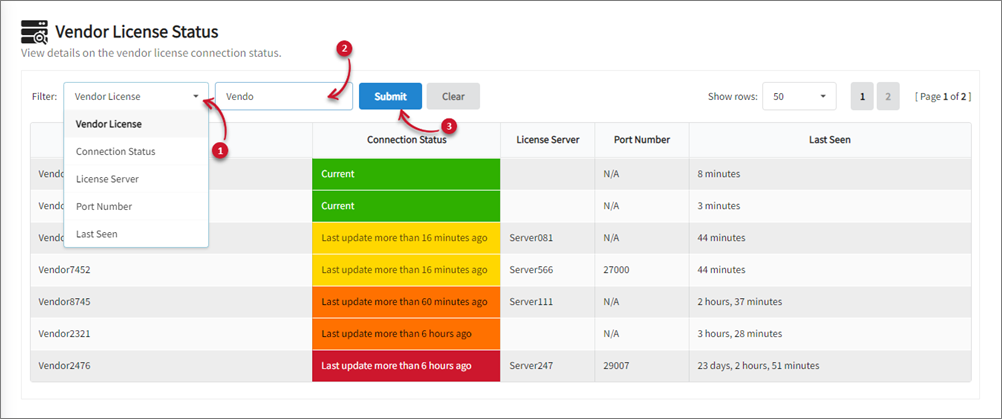Click the Server566 cell
The height and width of the screenshot is (419, 1002).
tap(548, 270)
